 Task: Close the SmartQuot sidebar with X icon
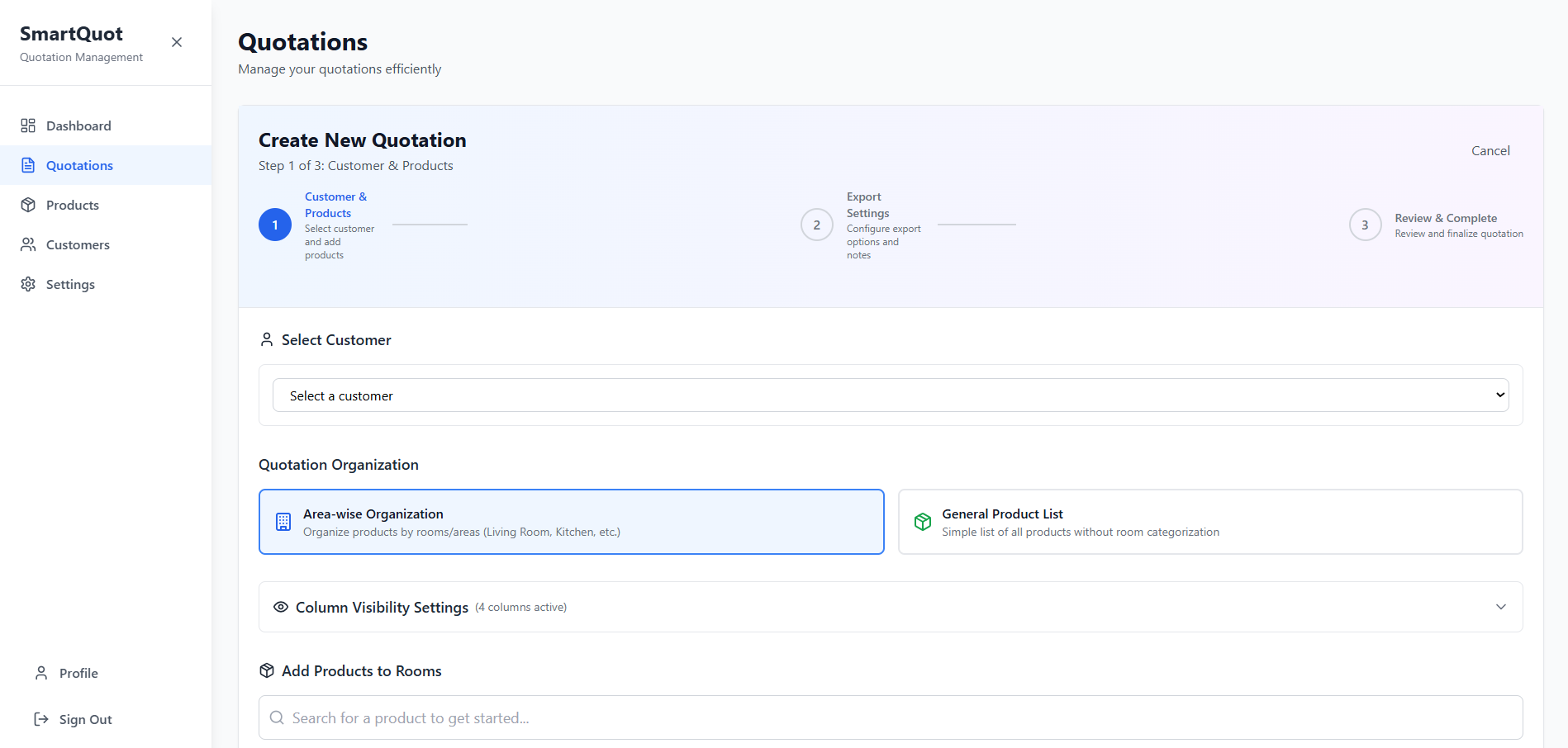coord(177,42)
